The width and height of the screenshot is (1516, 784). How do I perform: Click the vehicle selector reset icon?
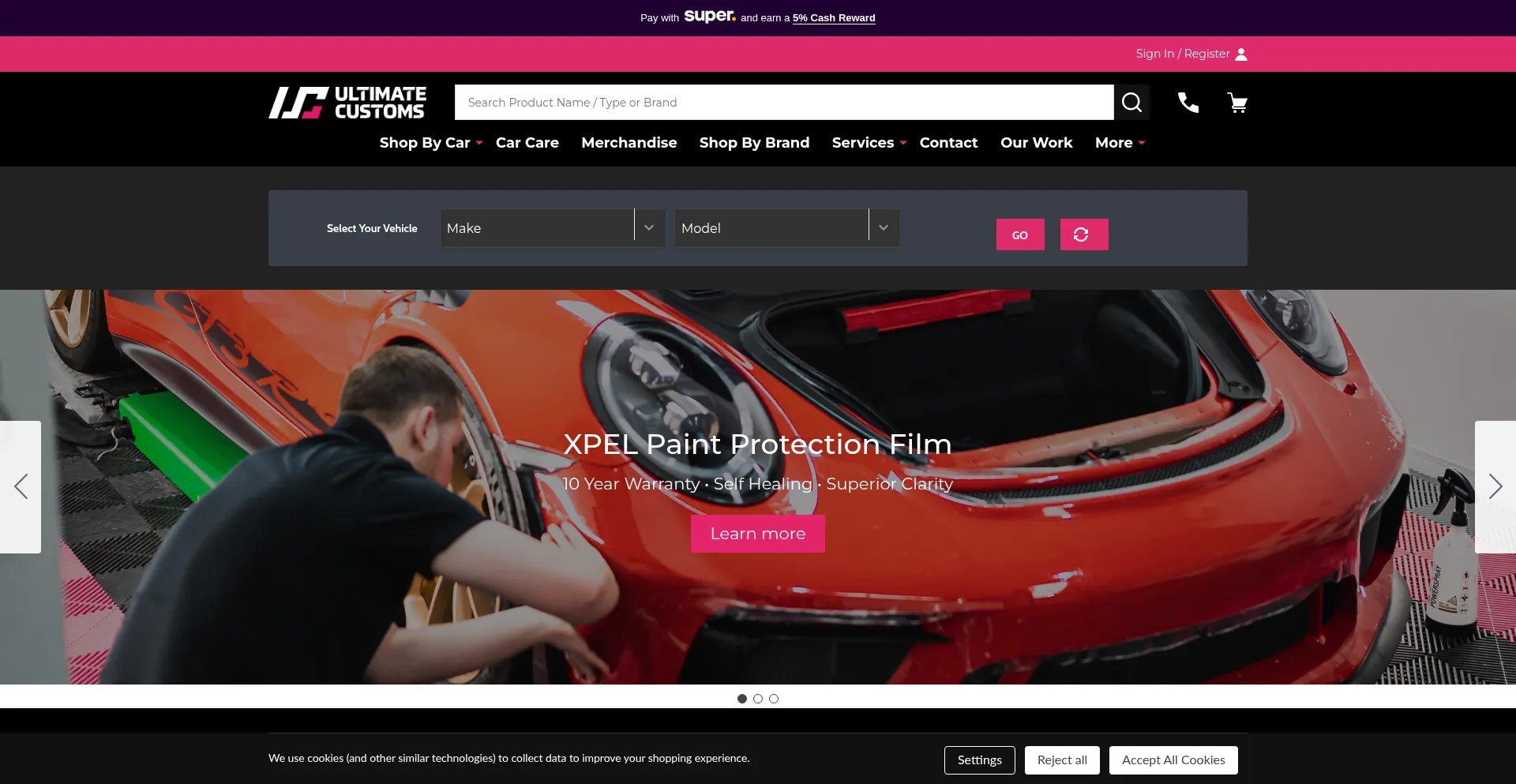pyautogui.click(x=1083, y=234)
